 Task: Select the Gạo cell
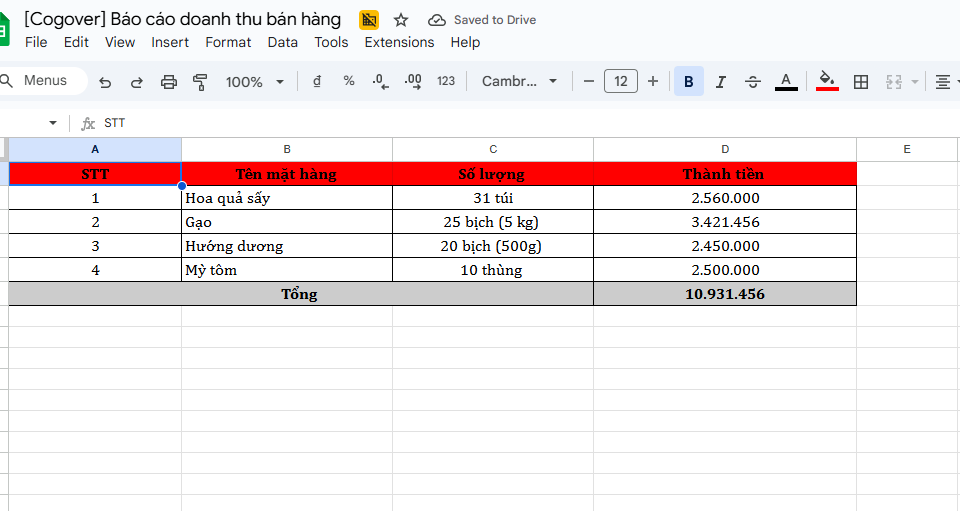(x=287, y=222)
